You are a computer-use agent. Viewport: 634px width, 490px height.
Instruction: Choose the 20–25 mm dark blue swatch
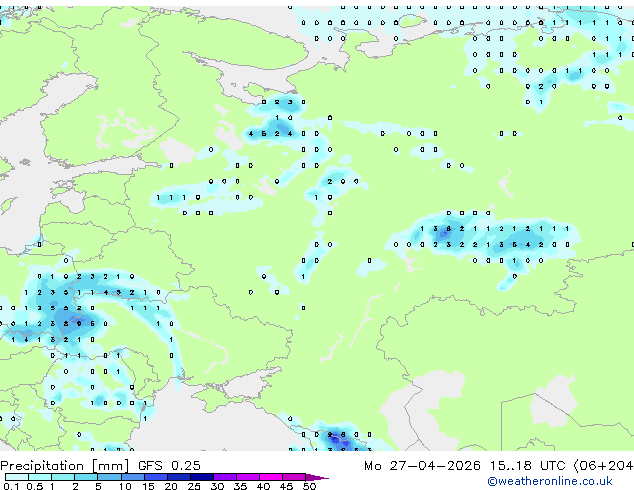(178, 477)
